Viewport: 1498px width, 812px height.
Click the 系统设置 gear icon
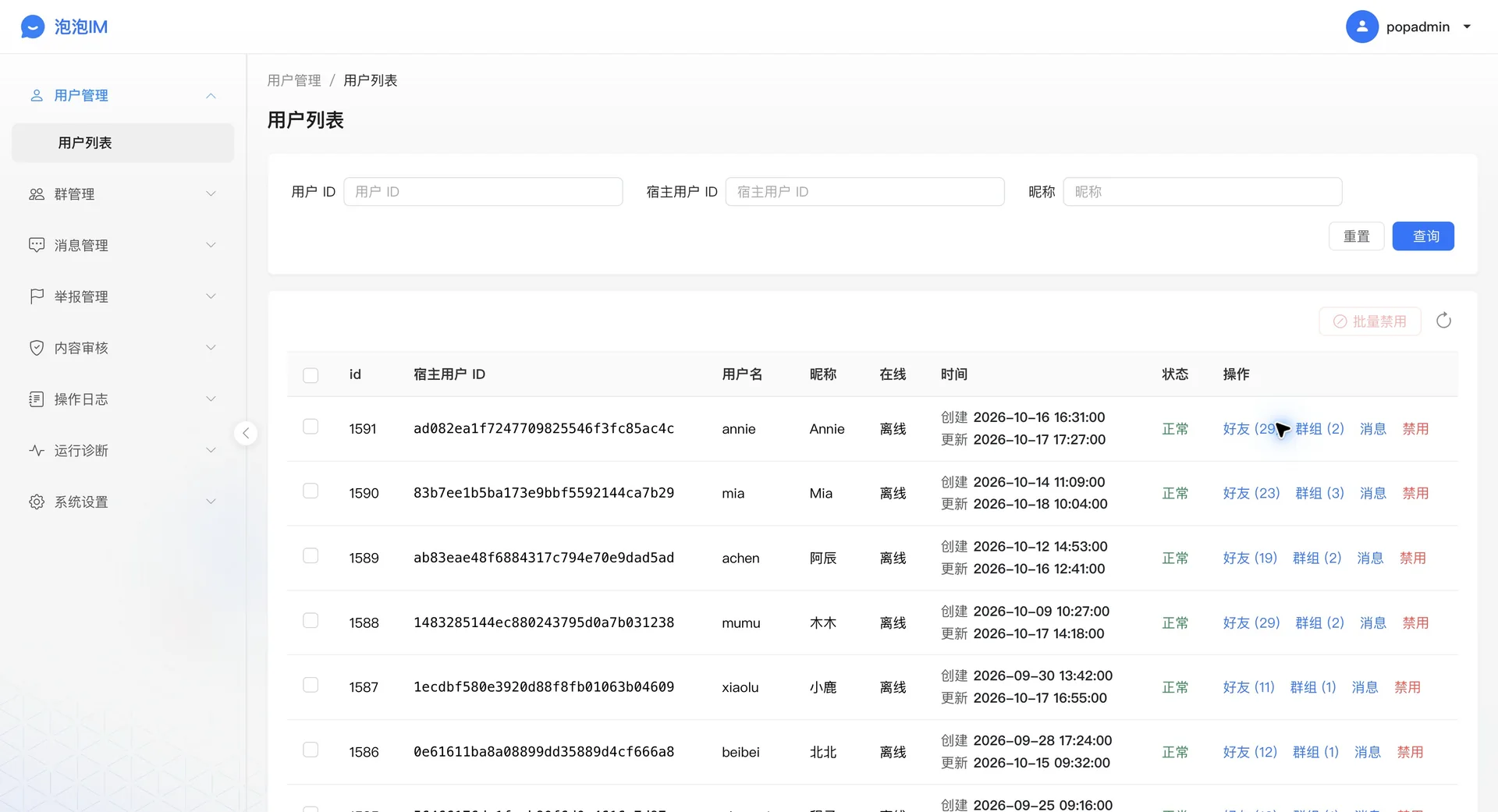(37, 502)
